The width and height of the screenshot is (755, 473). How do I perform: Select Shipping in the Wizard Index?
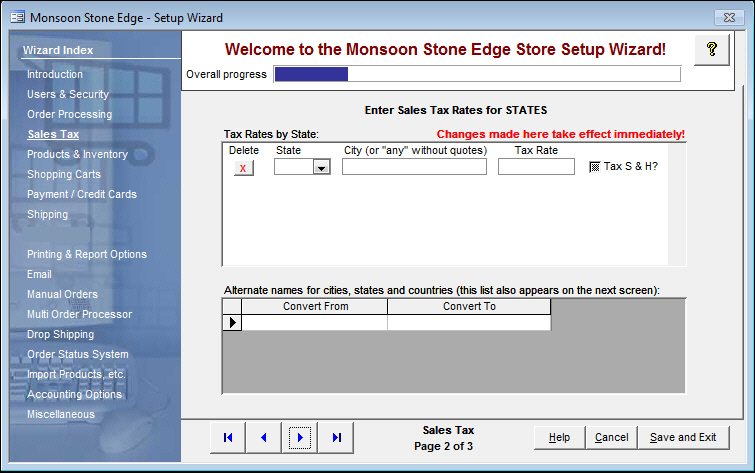tap(48, 214)
